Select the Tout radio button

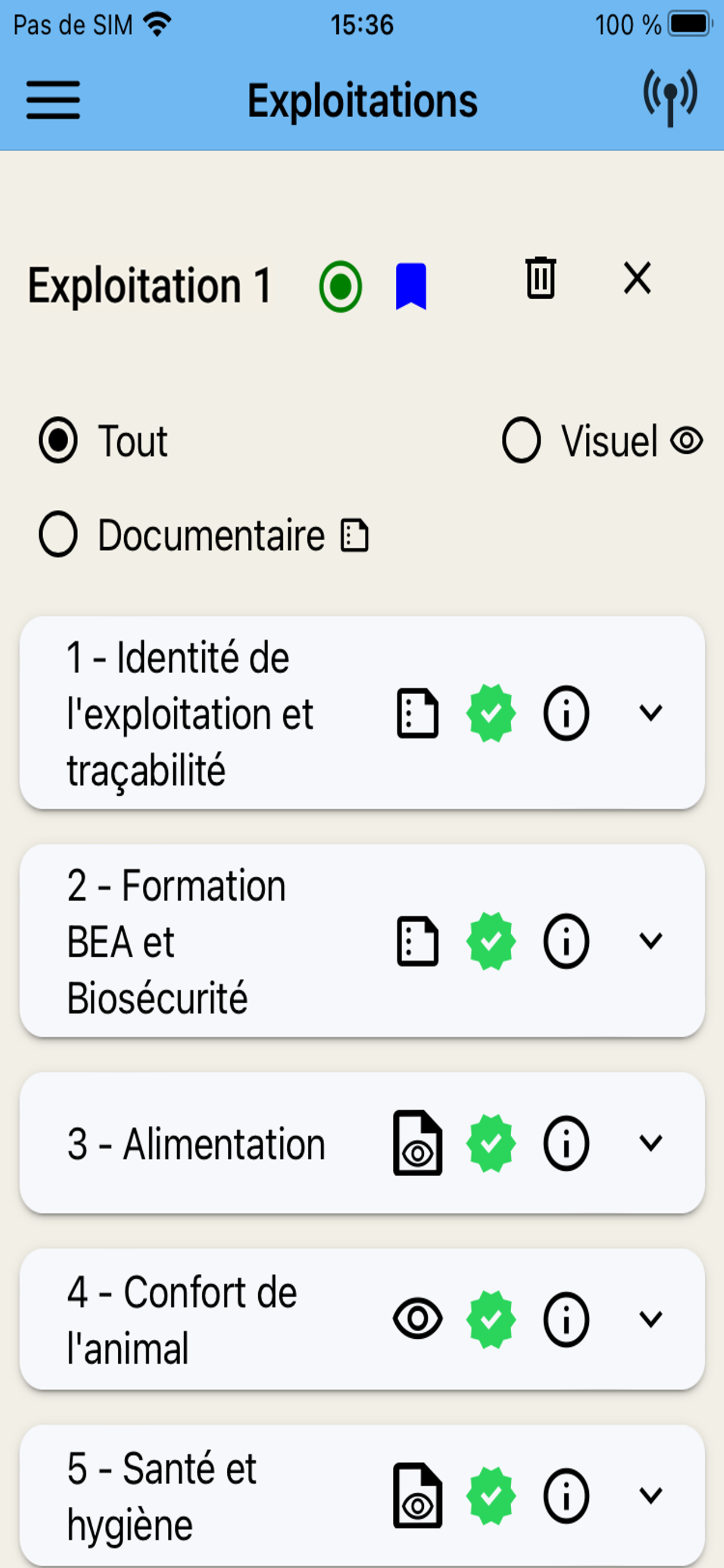tap(58, 440)
